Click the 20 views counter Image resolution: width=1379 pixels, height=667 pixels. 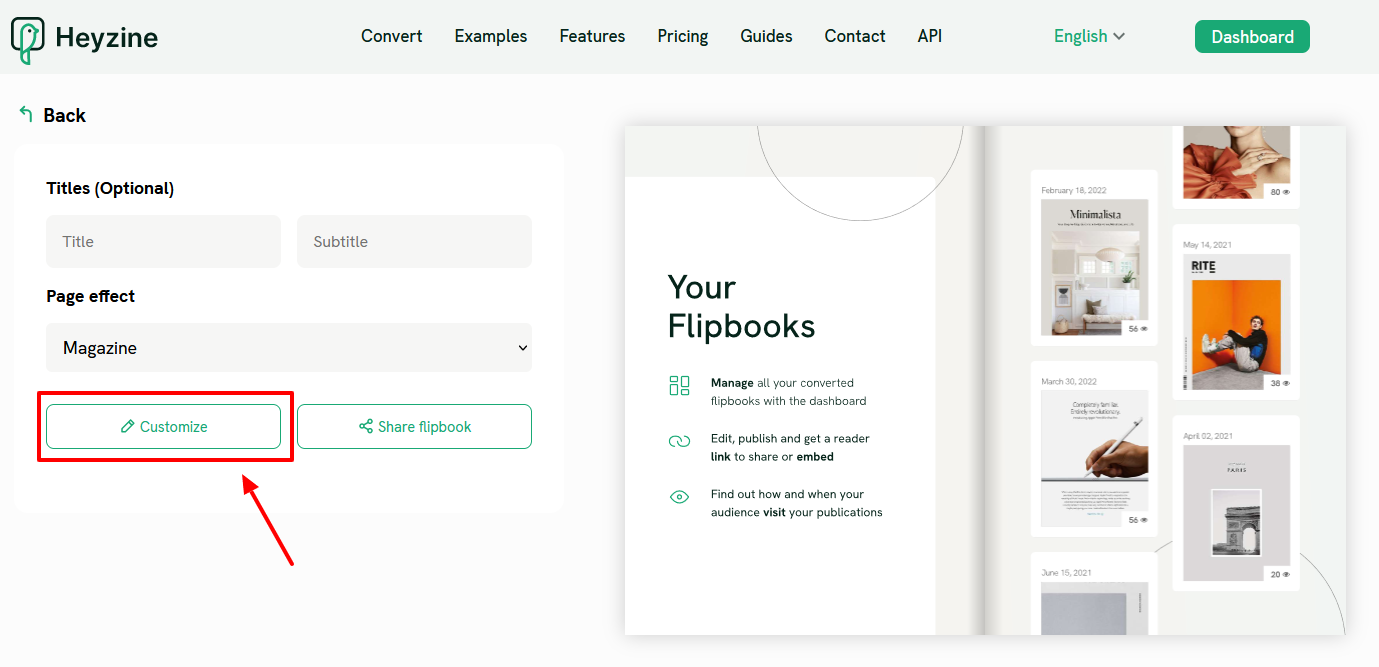click(1279, 574)
